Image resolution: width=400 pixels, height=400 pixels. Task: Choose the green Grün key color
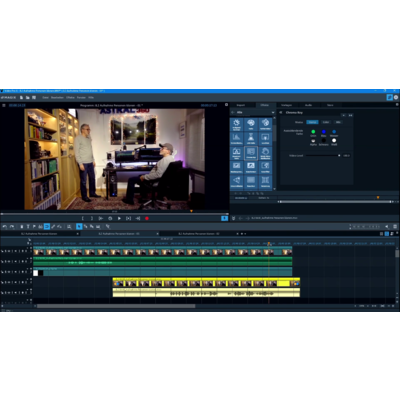[313, 132]
